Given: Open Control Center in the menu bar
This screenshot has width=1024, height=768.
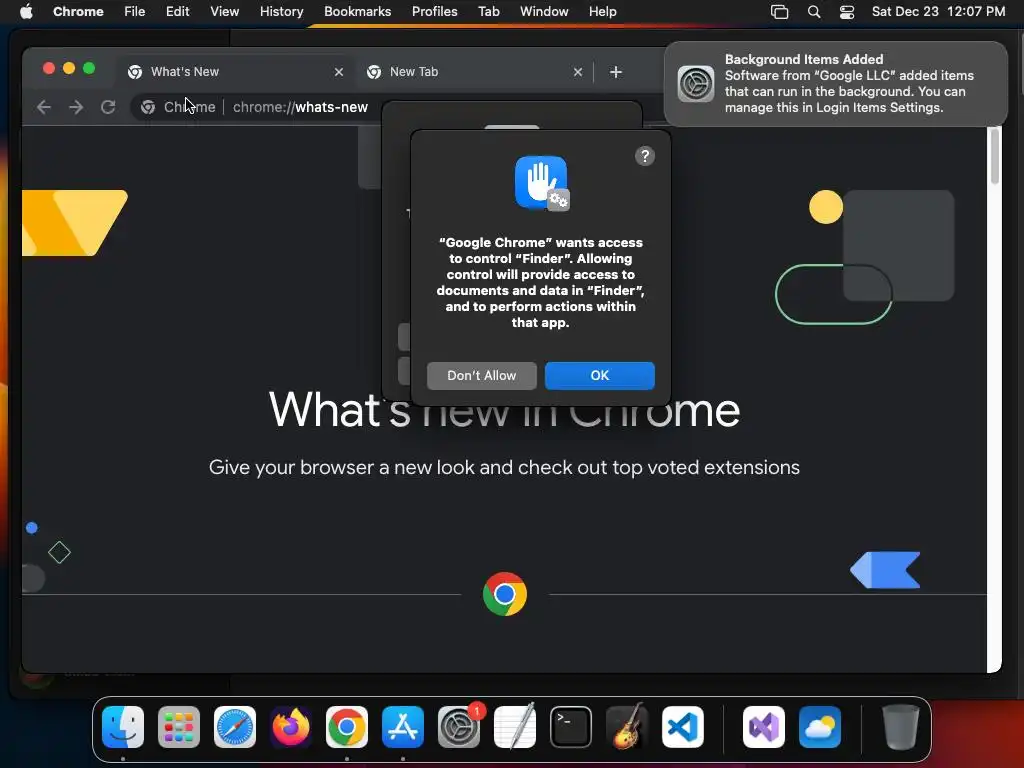Looking at the screenshot, I should point(847,12).
